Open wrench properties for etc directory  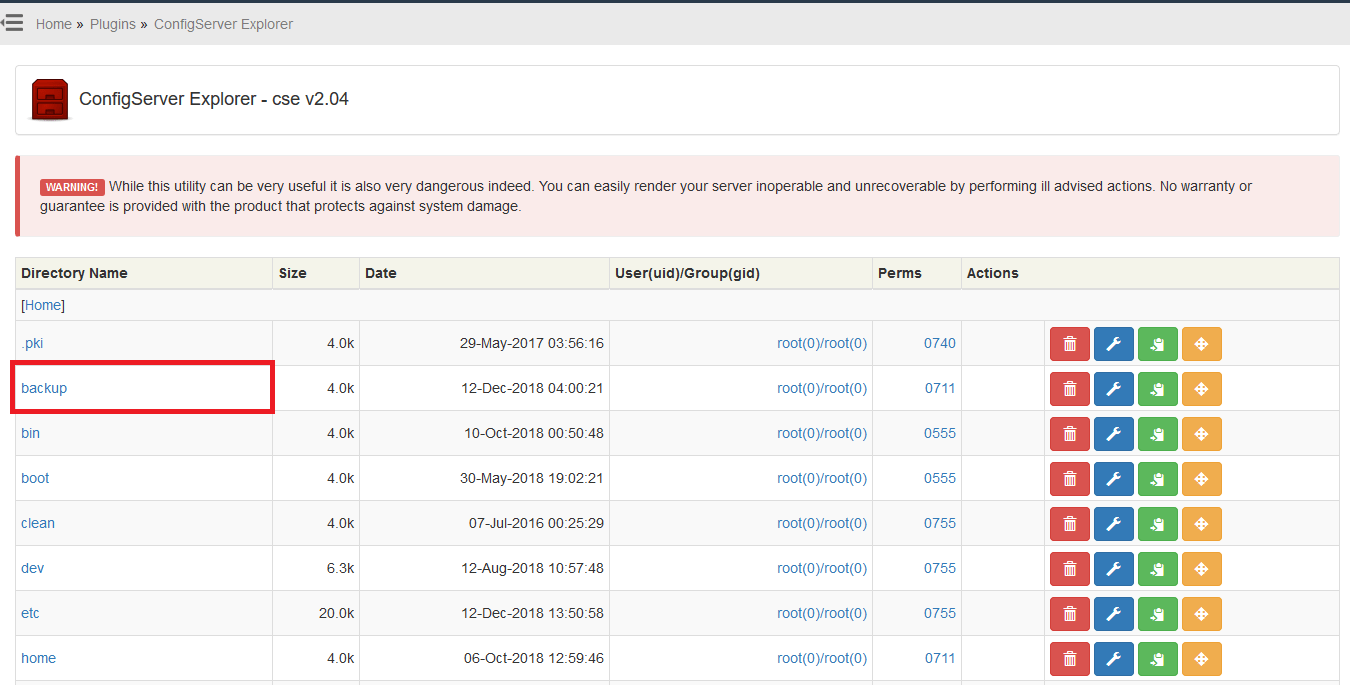1114,614
